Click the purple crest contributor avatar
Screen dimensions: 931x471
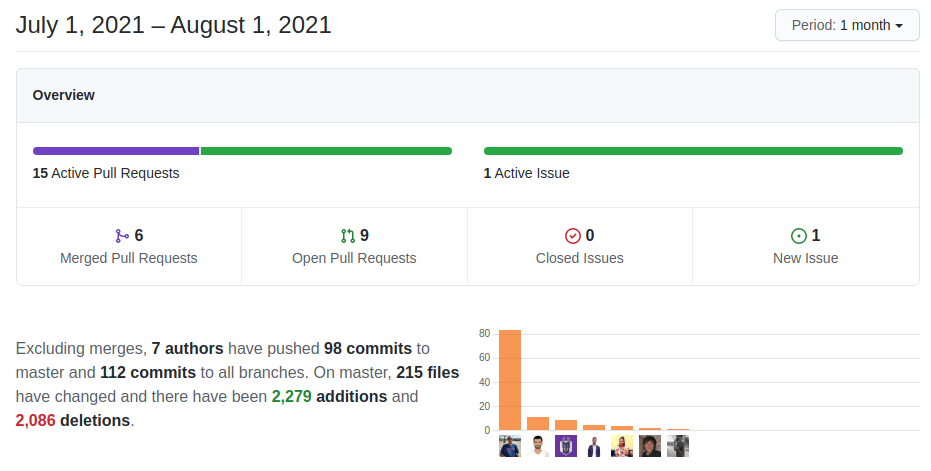[x=566, y=446]
